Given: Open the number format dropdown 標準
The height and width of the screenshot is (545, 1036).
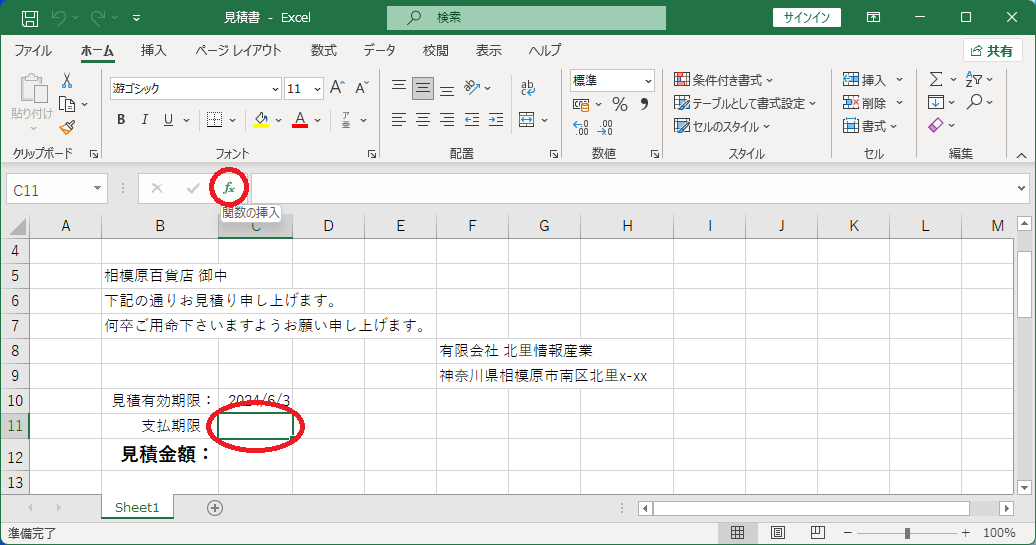Looking at the screenshot, I should [648, 81].
